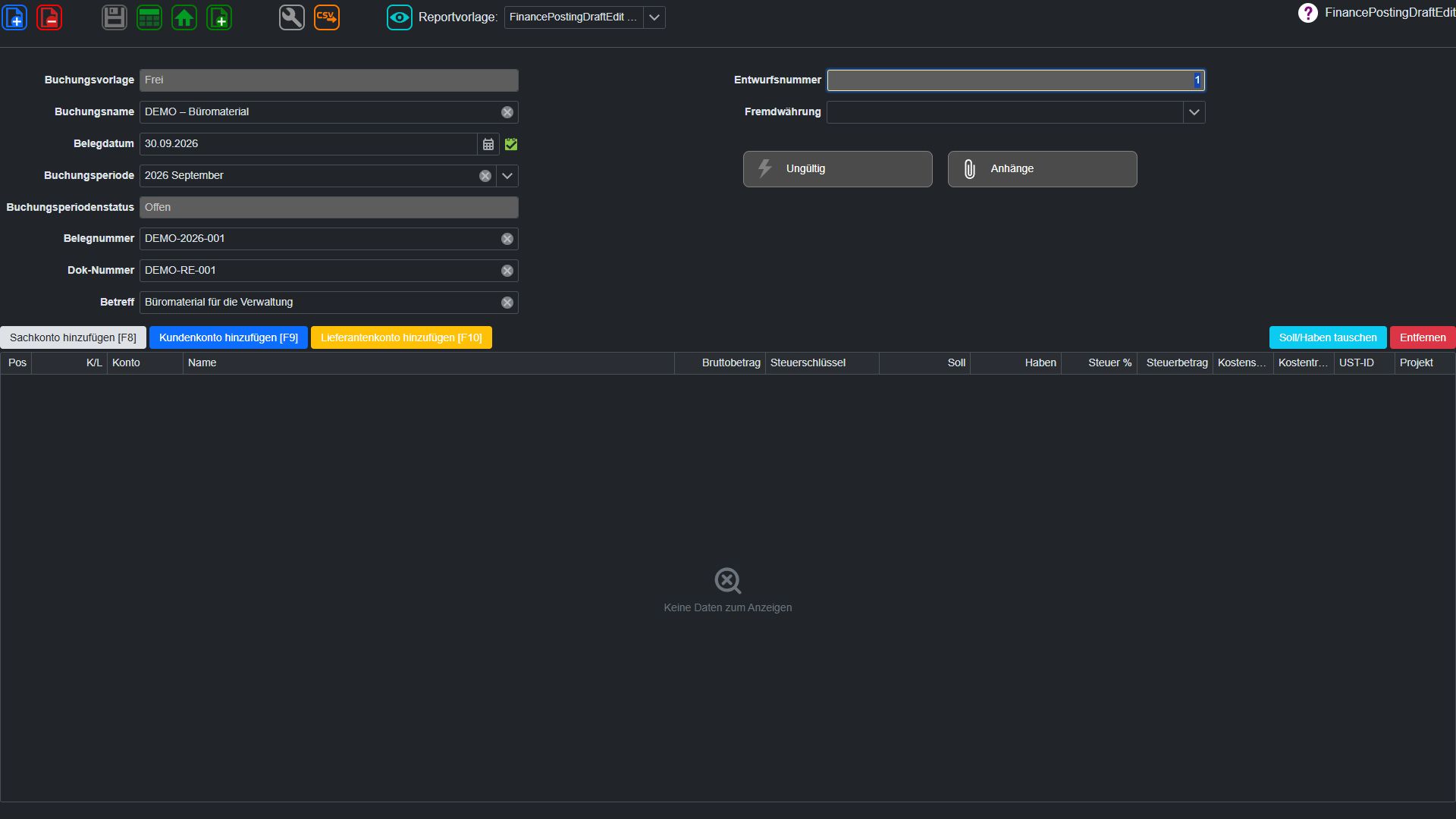Click the Steuerbetrag column header
Viewport: 1456px width, 819px height.
[x=1175, y=363]
